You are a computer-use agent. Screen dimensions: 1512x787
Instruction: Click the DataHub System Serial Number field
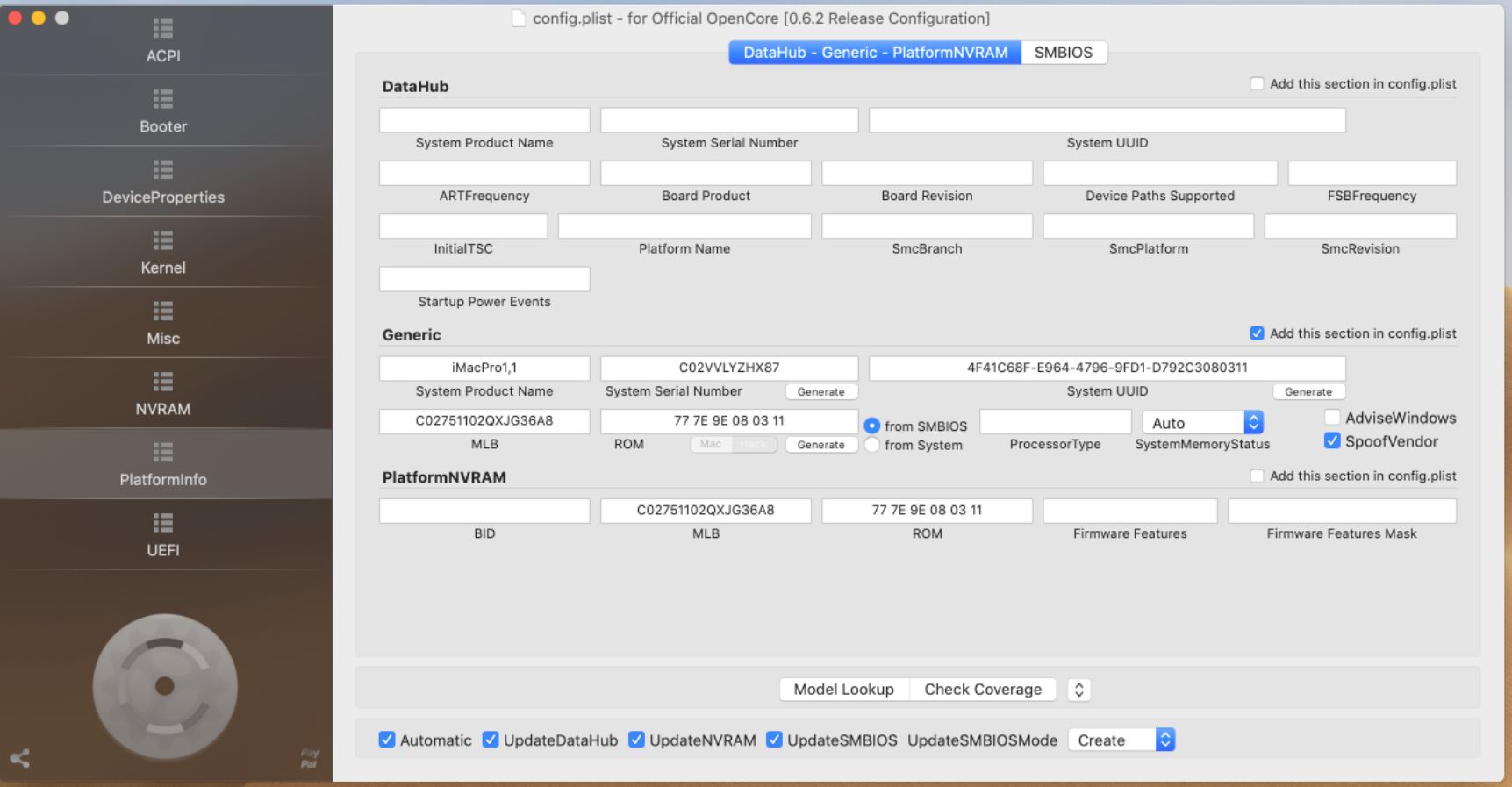729,120
